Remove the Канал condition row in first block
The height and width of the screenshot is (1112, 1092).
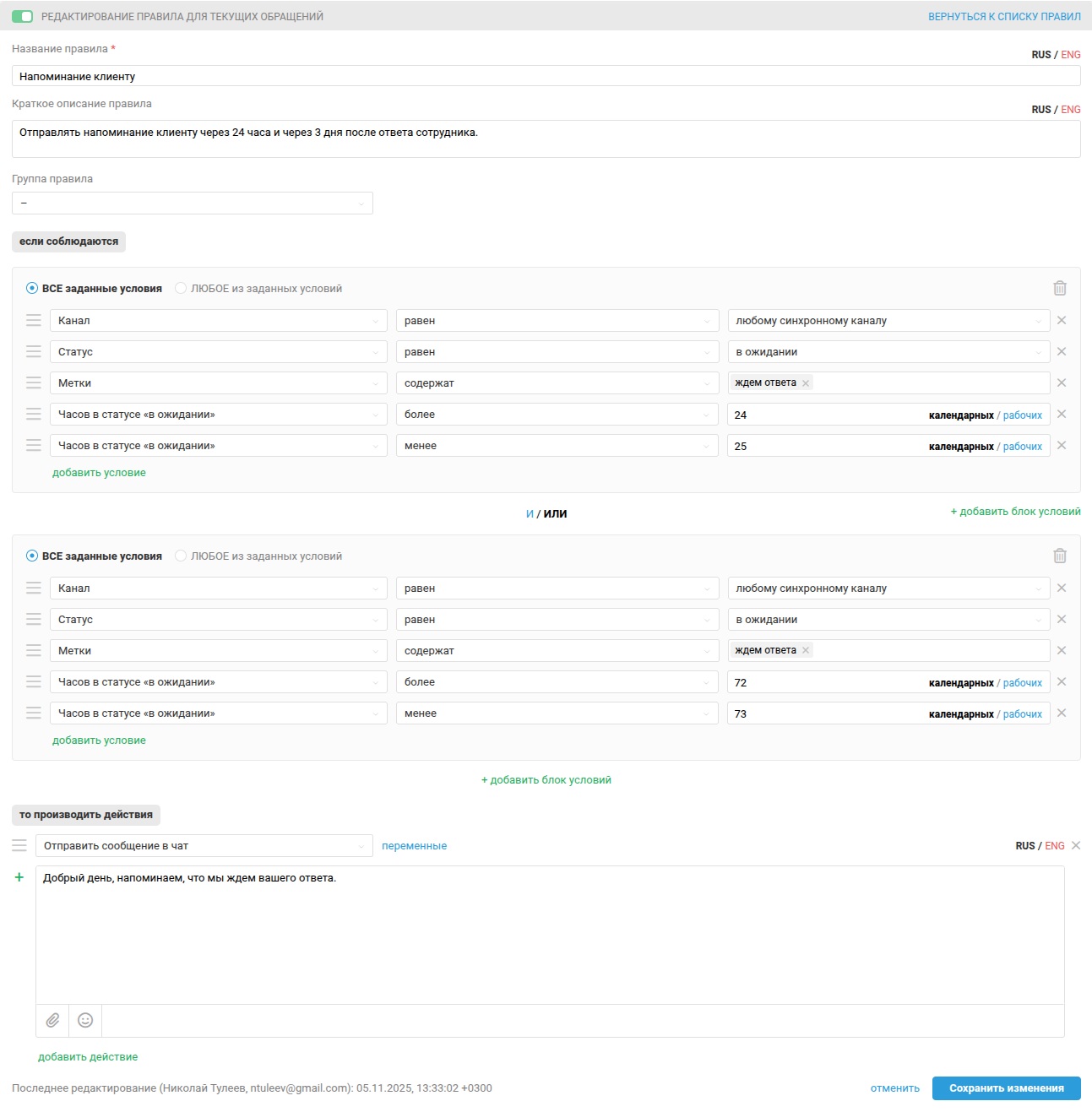click(1062, 320)
